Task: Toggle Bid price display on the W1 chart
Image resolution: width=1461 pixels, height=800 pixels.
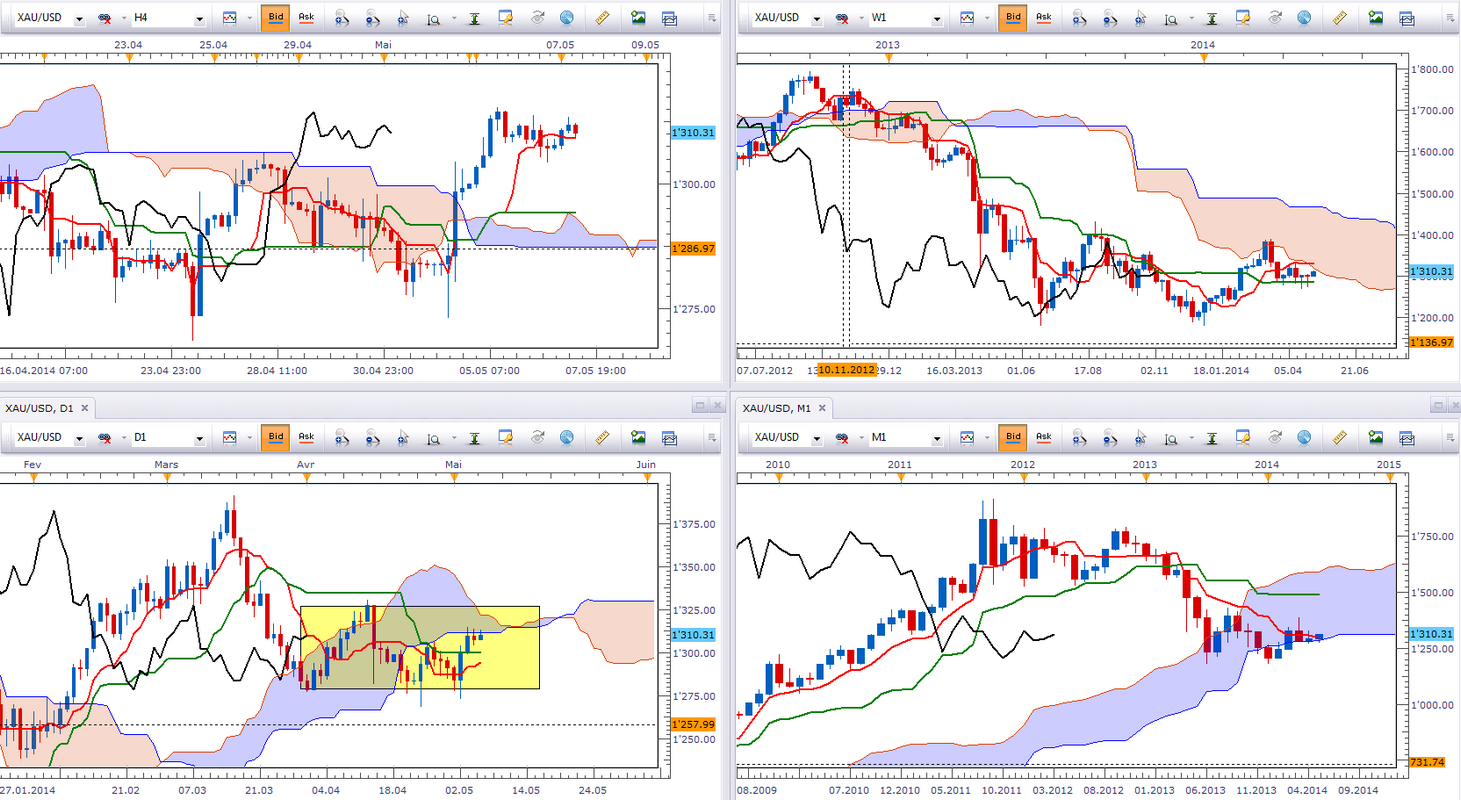Action: [x=1013, y=18]
